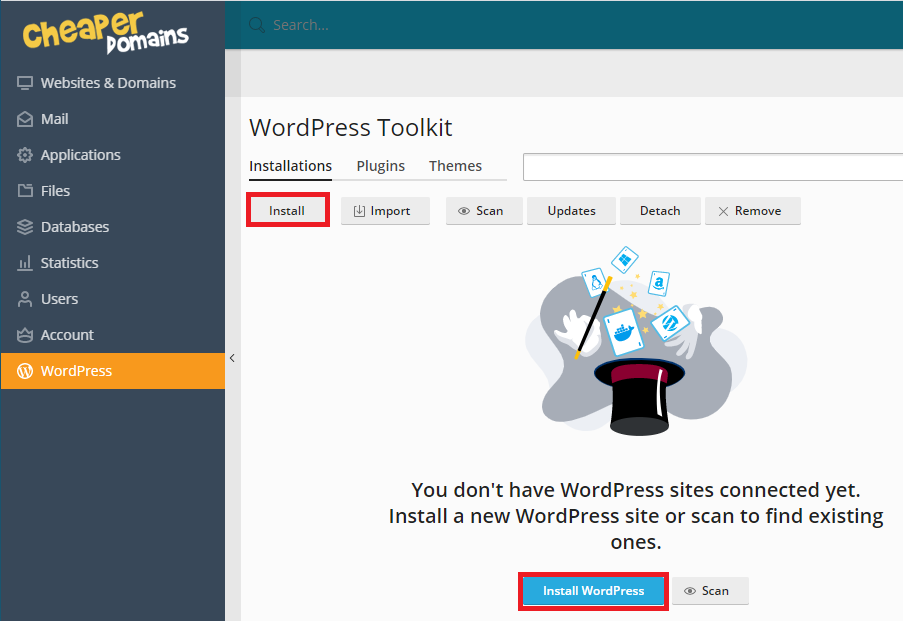Click the Files folder icon
This screenshot has width=903, height=621.
(25, 191)
